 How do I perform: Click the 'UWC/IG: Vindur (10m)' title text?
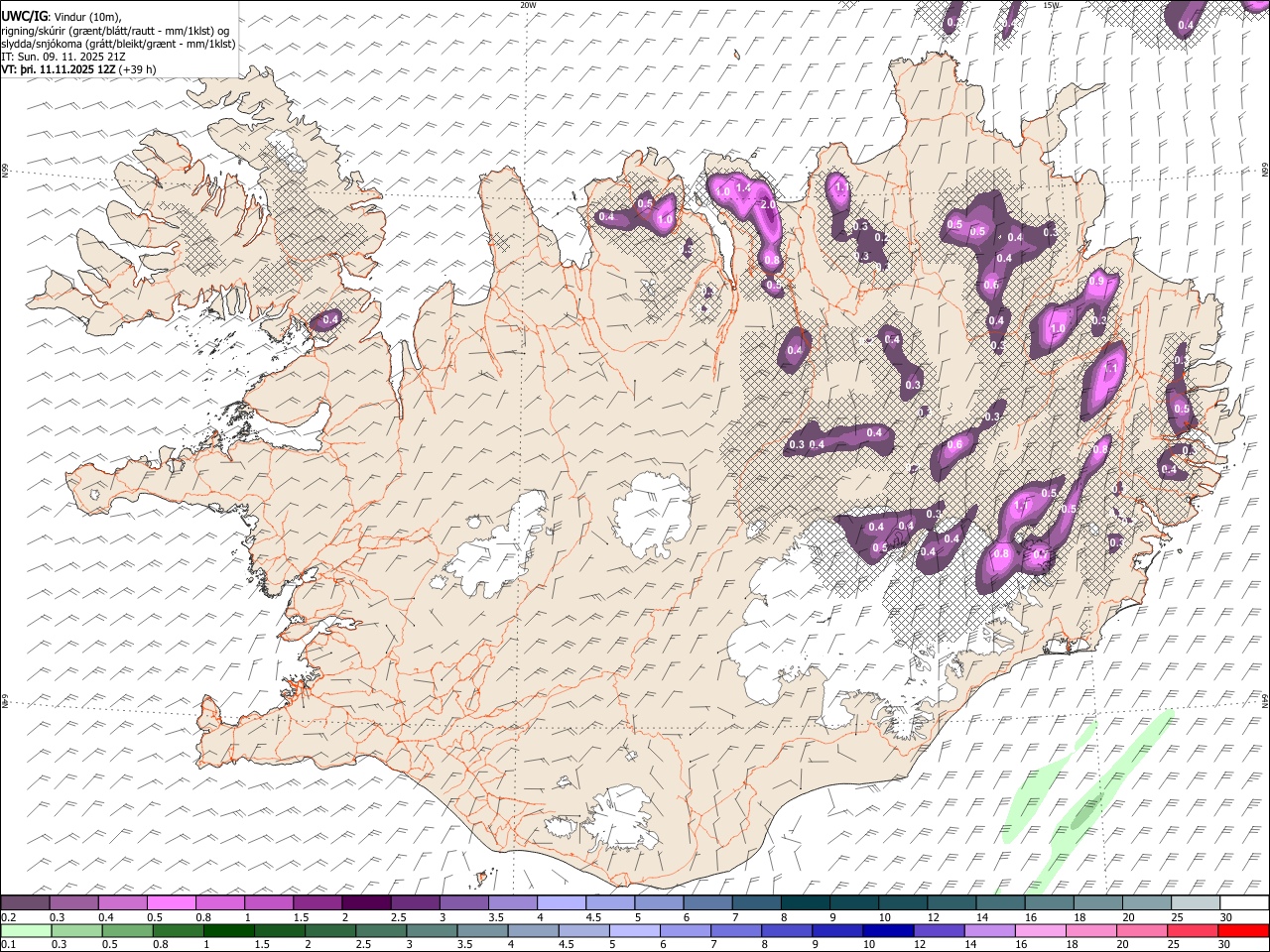click(x=61, y=17)
